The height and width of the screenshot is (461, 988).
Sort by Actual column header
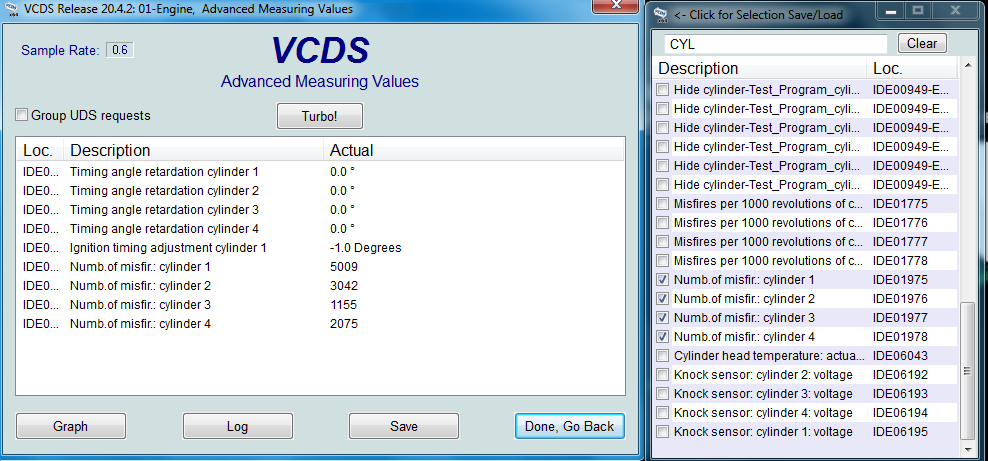[473, 151]
